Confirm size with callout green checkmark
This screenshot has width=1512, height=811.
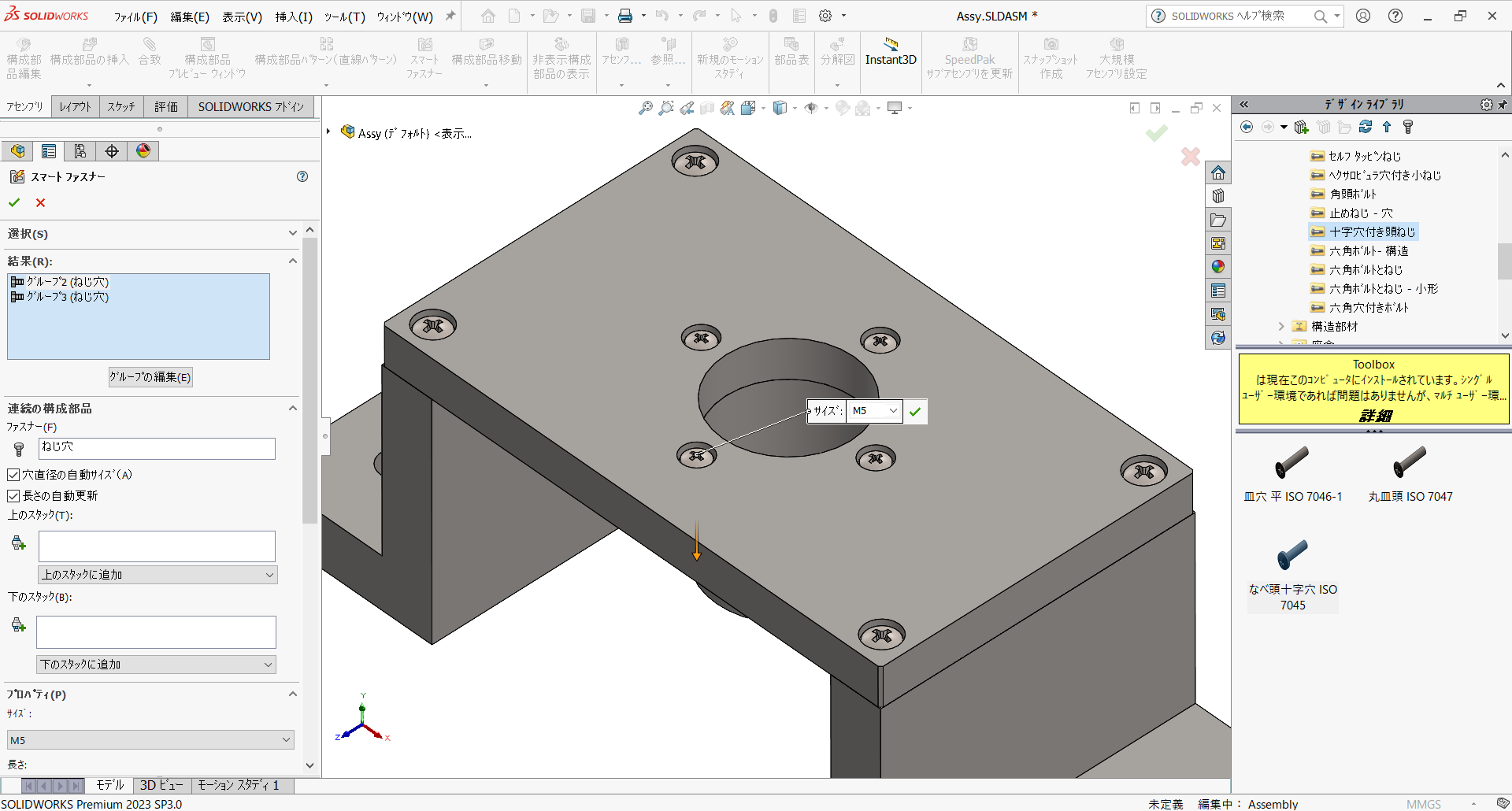915,411
